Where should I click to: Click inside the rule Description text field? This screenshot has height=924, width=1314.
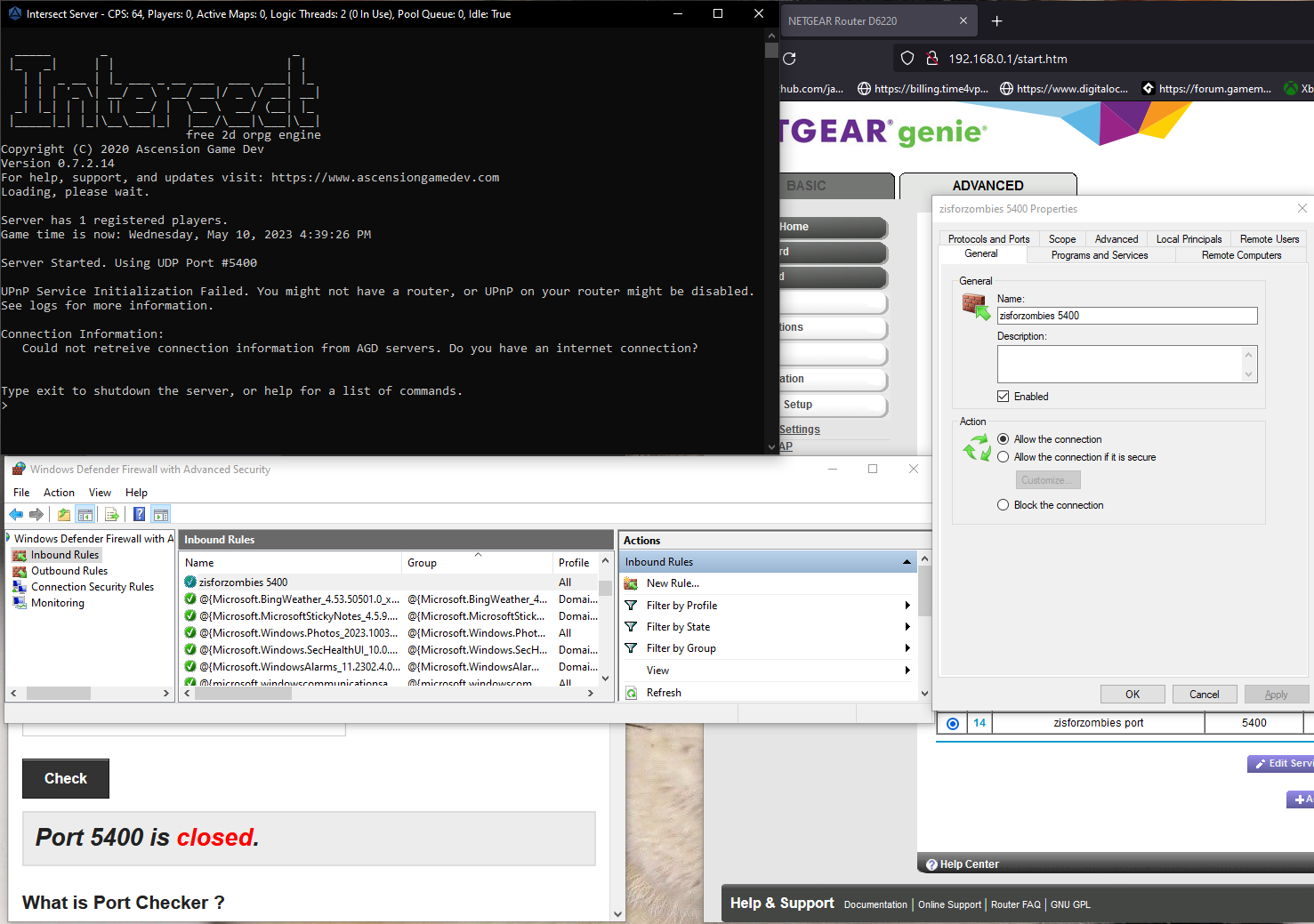pos(1125,363)
